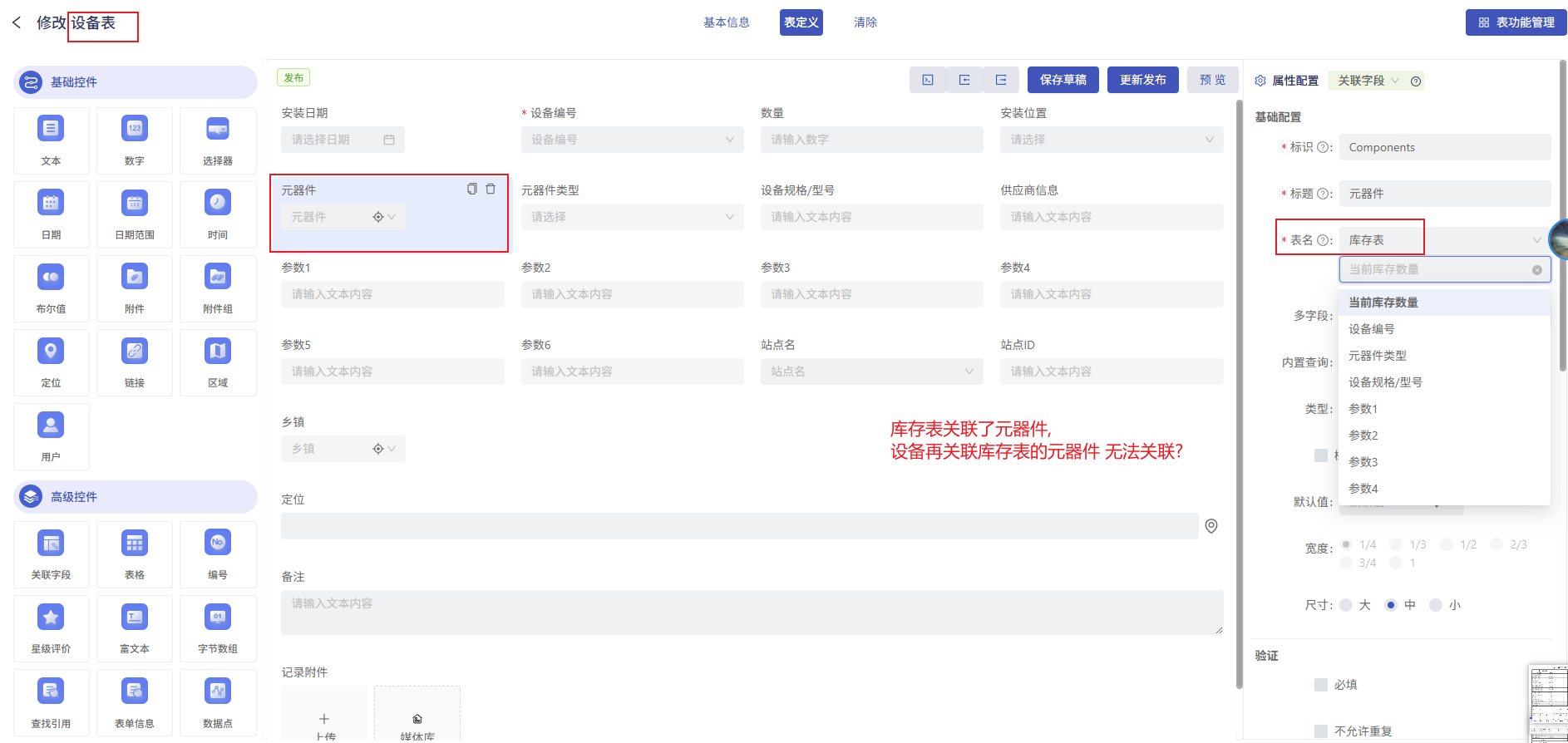The width and height of the screenshot is (1568, 743).
Task: Enable the 必填 checkbox
Action: tap(1320, 685)
